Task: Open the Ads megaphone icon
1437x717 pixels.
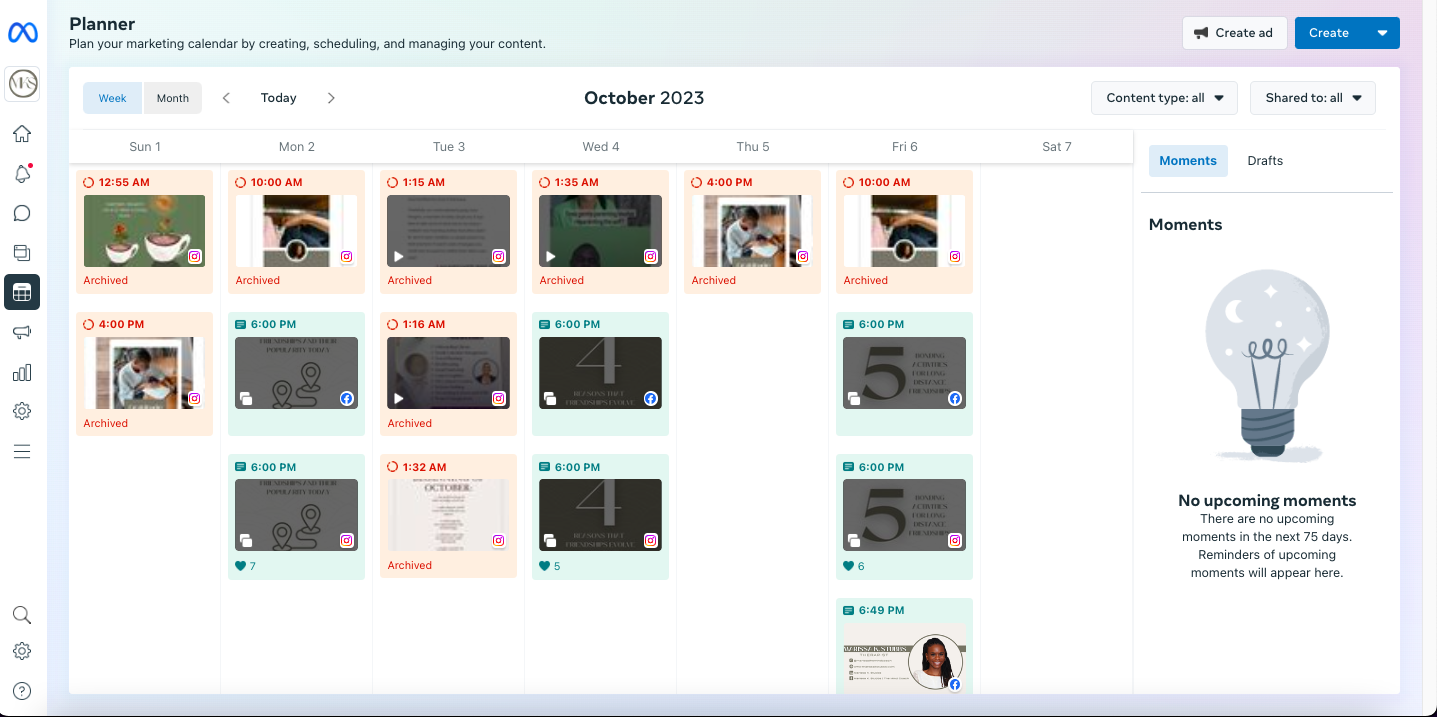Action: click(22, 332)
